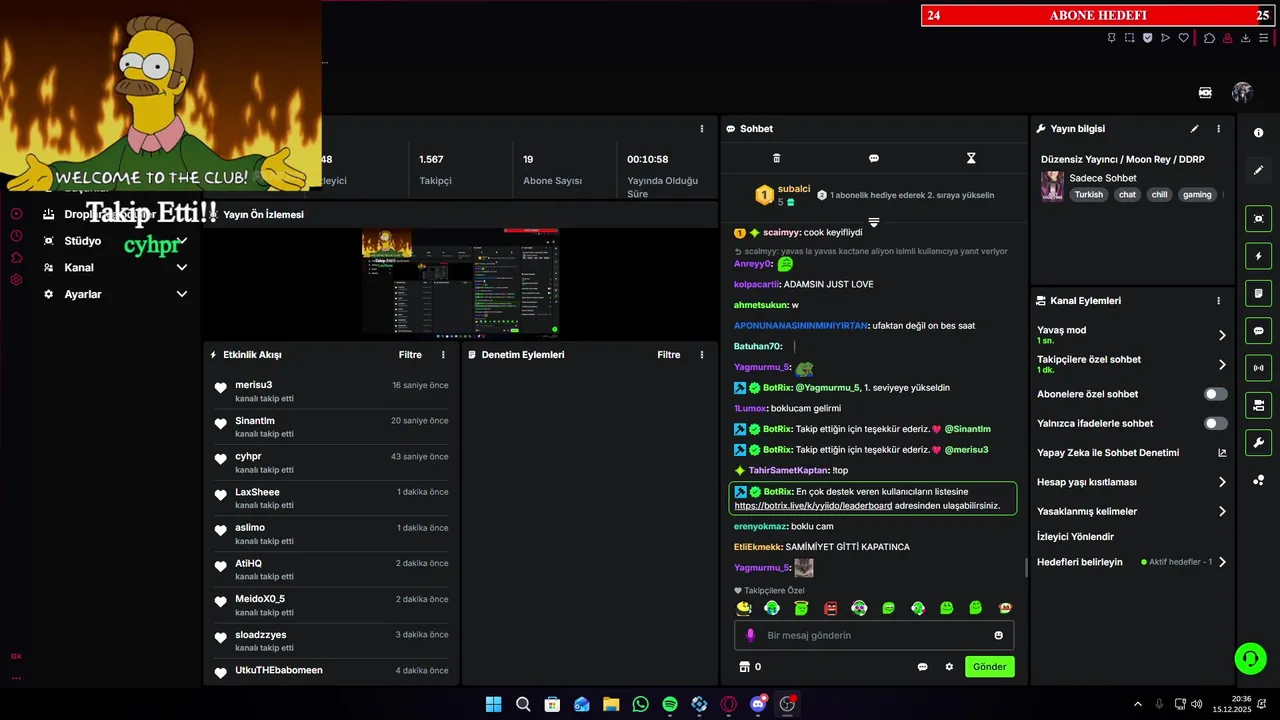This screenshot has width=1280, height=720.
Task: Click the pencil icon in right sidebar
Action: [x=1258, y=170]
